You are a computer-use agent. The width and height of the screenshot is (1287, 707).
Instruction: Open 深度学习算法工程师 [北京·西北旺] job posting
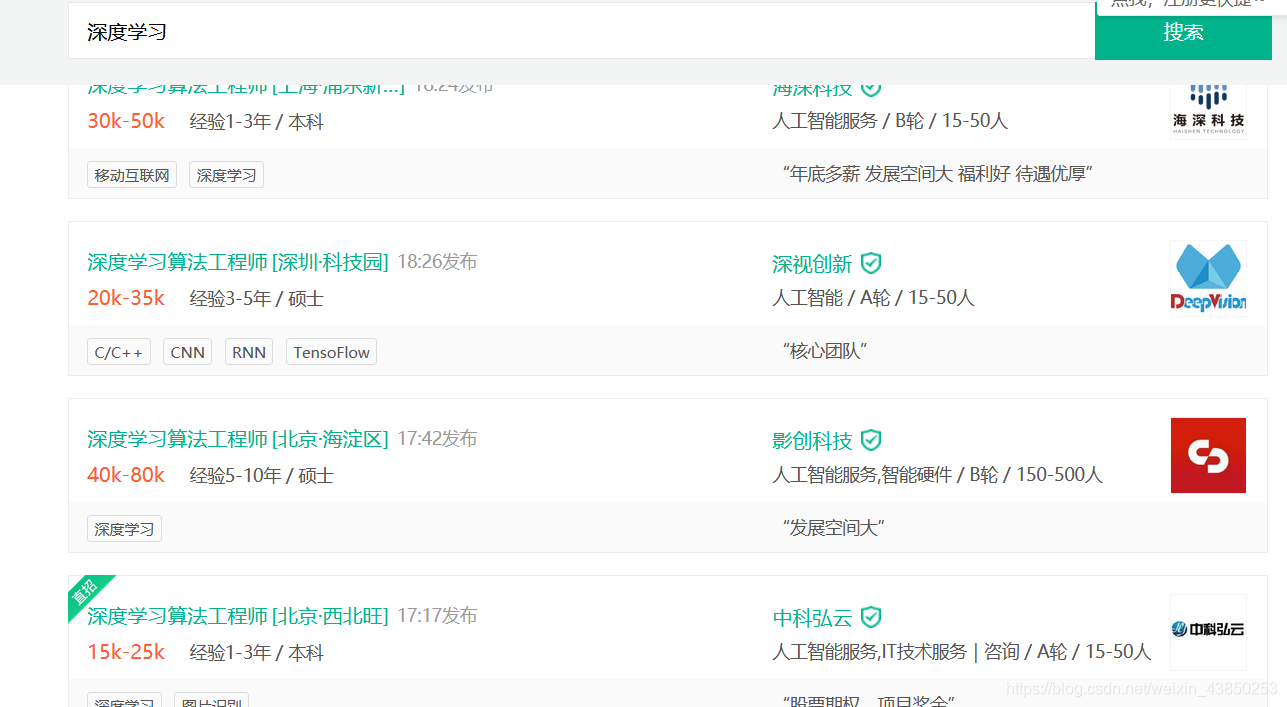click(x=238, y=616)
